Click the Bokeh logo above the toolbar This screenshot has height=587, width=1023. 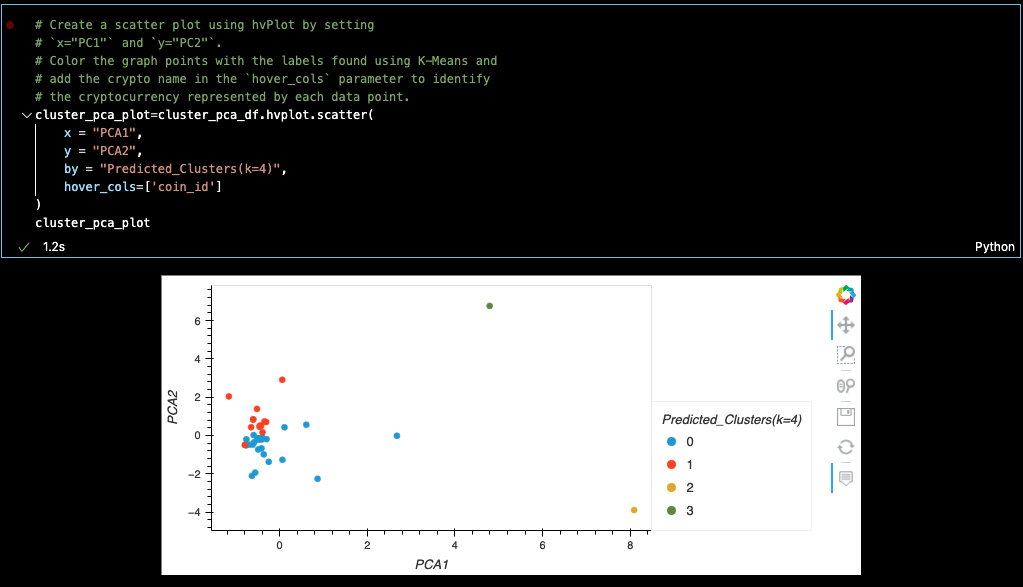point(845,294)
